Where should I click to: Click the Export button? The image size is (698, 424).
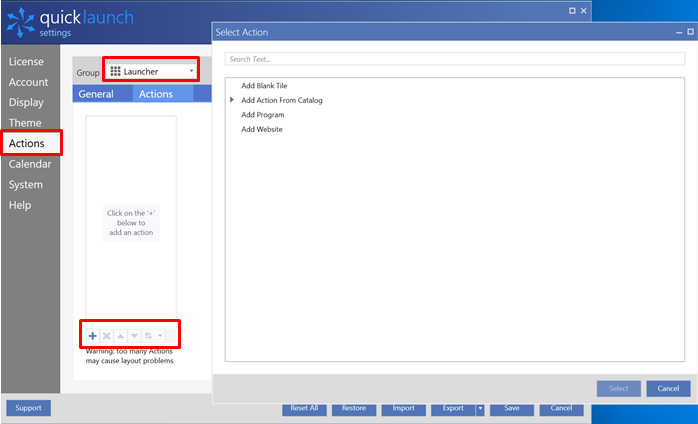pos(453,408)
